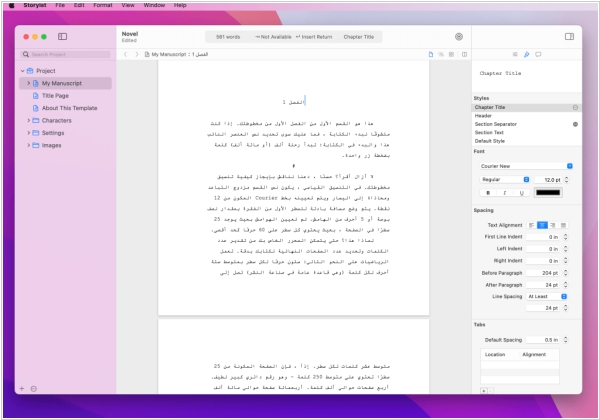600x420 pixels.
Task: Click the add item plus icon in sidebar
Action: coord(22,388)
